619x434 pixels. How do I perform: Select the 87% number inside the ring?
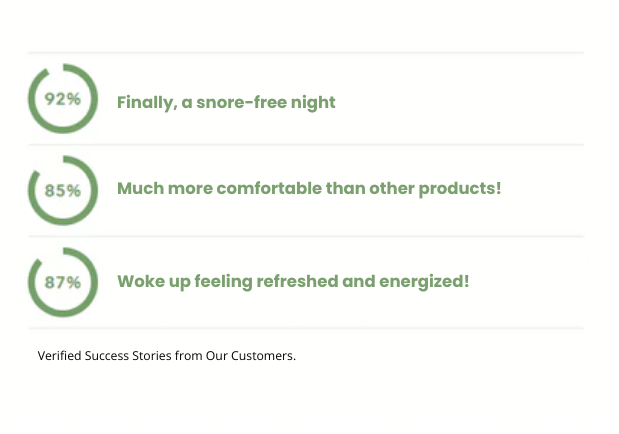63,282
